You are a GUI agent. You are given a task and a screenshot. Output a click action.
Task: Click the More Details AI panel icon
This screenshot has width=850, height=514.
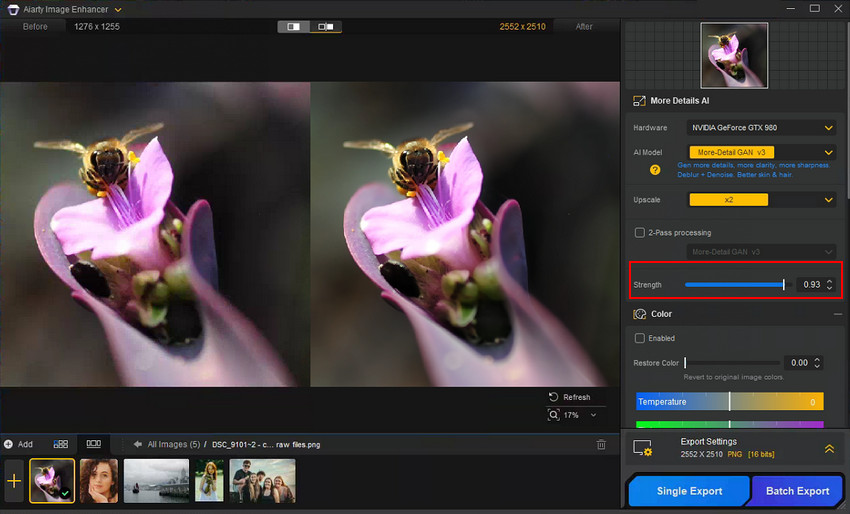tap(639, 101)
